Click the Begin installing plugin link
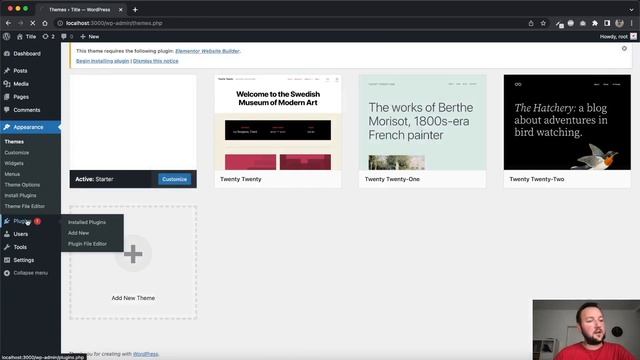 click(x=102, y=61)
